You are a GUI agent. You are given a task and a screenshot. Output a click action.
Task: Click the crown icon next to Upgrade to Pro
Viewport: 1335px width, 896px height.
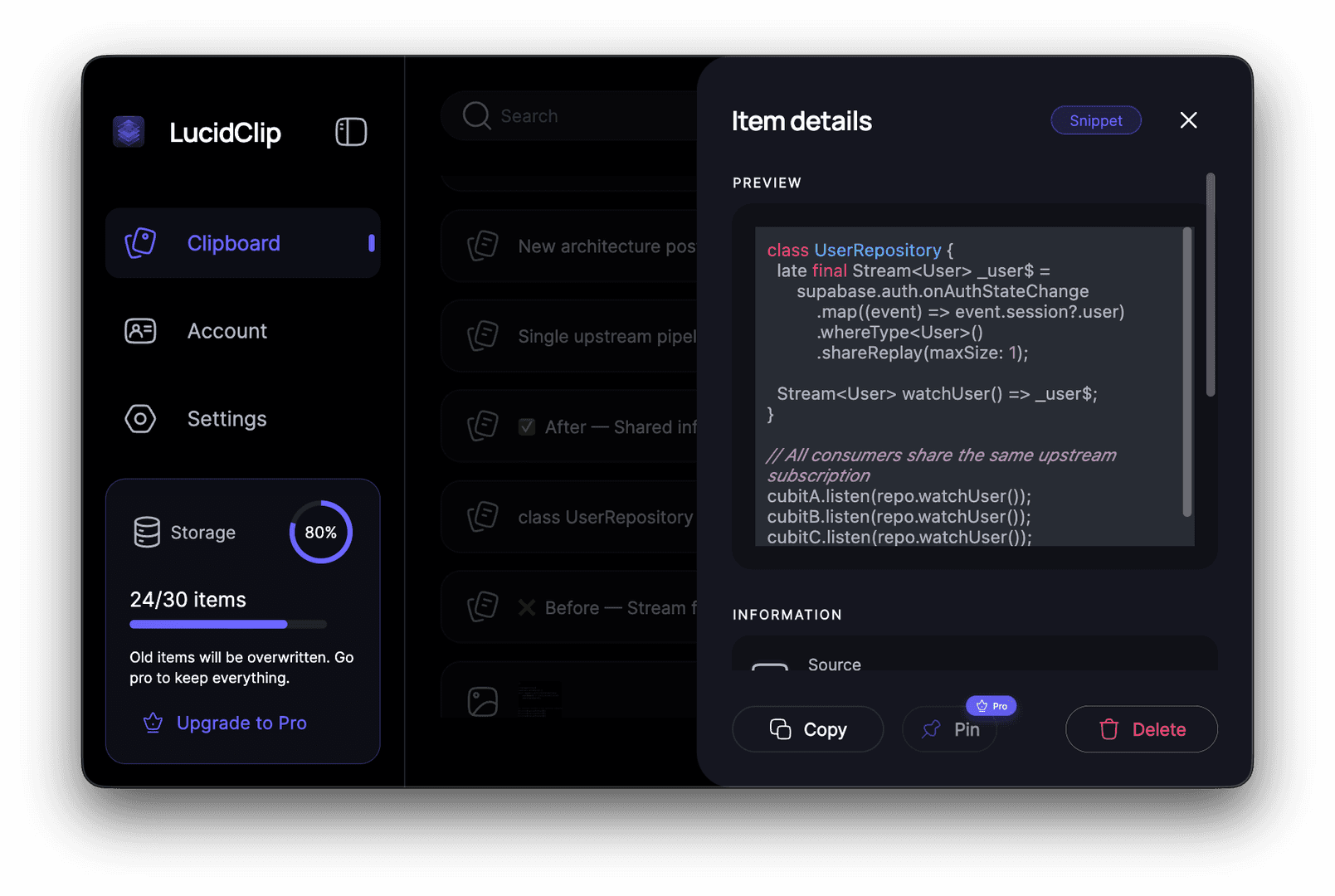(153, 723)
